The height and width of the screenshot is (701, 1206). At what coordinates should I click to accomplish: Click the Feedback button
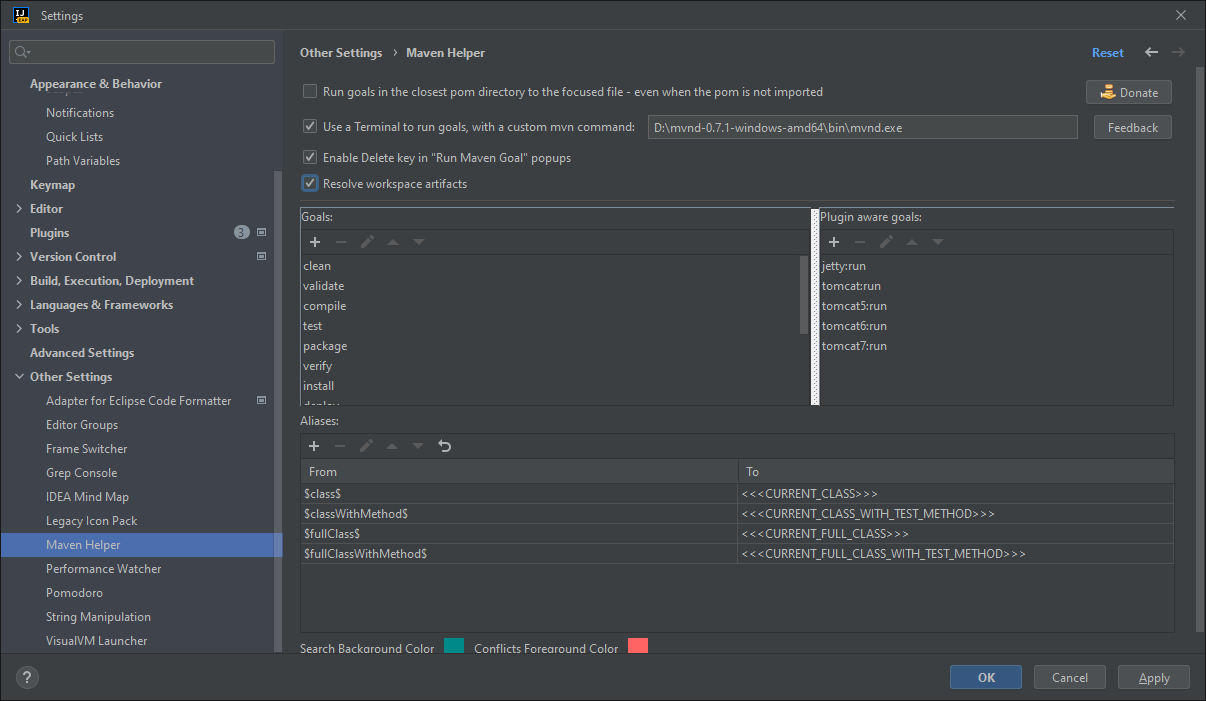(1133, 127)
